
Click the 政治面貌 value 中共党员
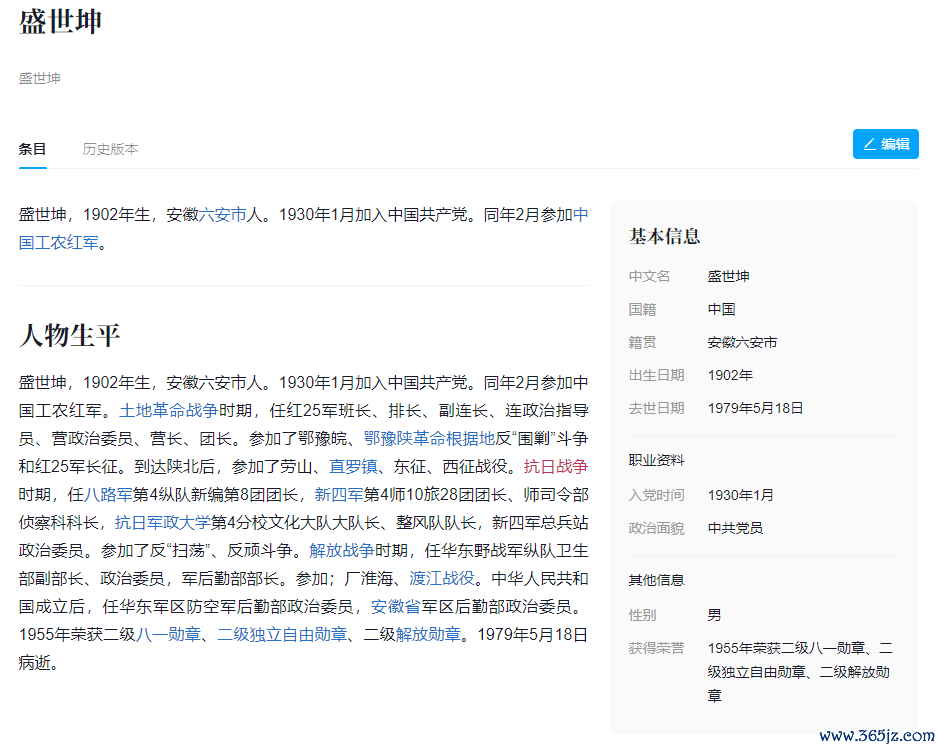tap(735, 528)
